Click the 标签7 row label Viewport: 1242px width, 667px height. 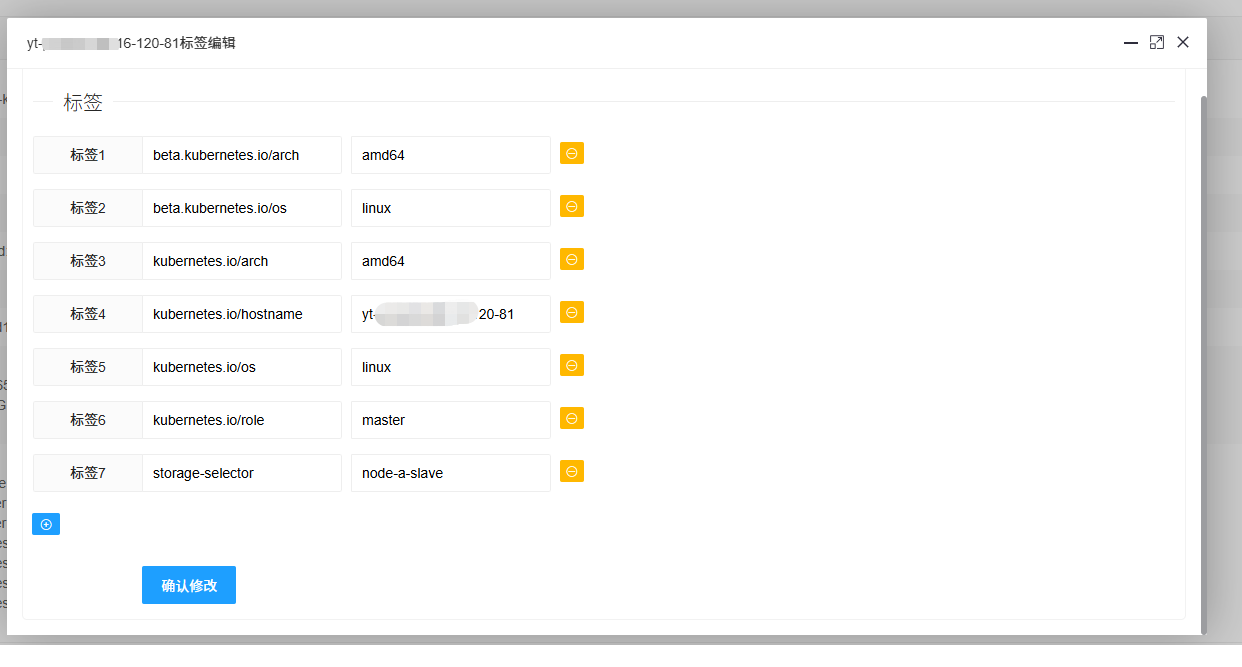point(88,473)
